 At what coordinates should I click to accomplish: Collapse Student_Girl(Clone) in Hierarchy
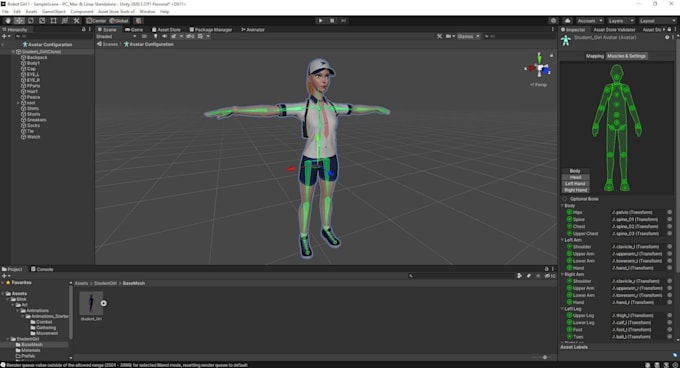(13, 52)
